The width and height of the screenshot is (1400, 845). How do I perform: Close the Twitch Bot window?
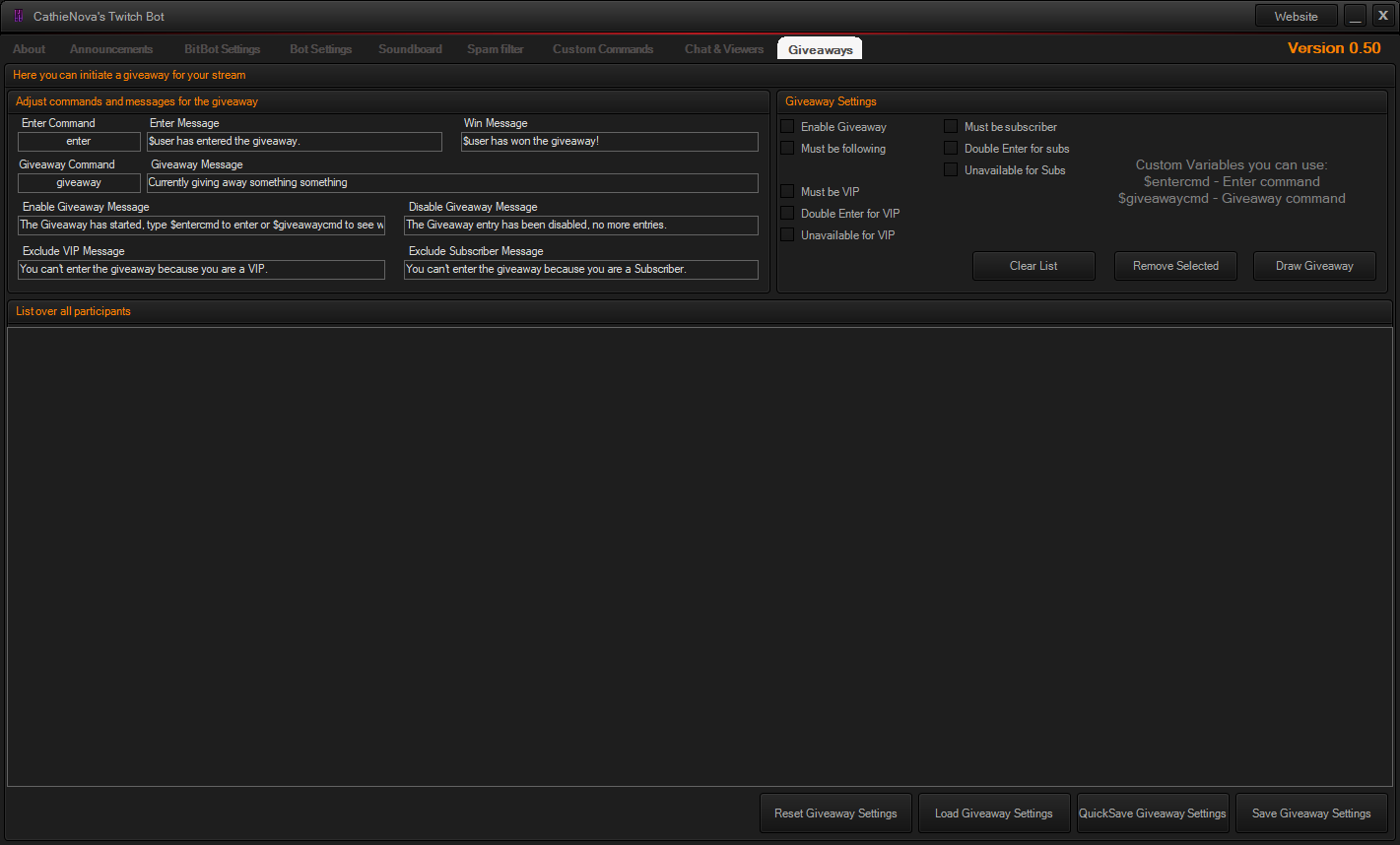1382,16
